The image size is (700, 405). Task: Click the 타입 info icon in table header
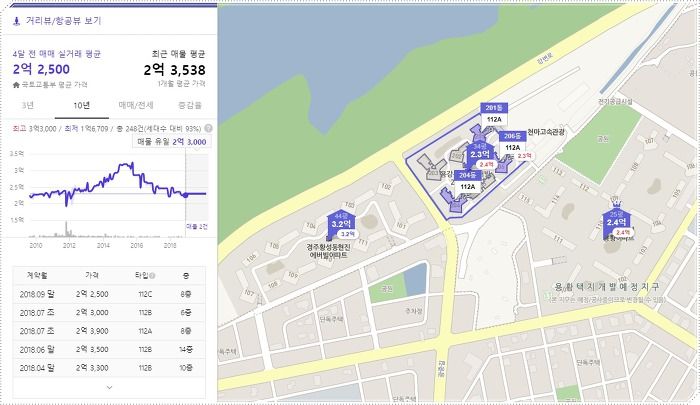point(152,276)
